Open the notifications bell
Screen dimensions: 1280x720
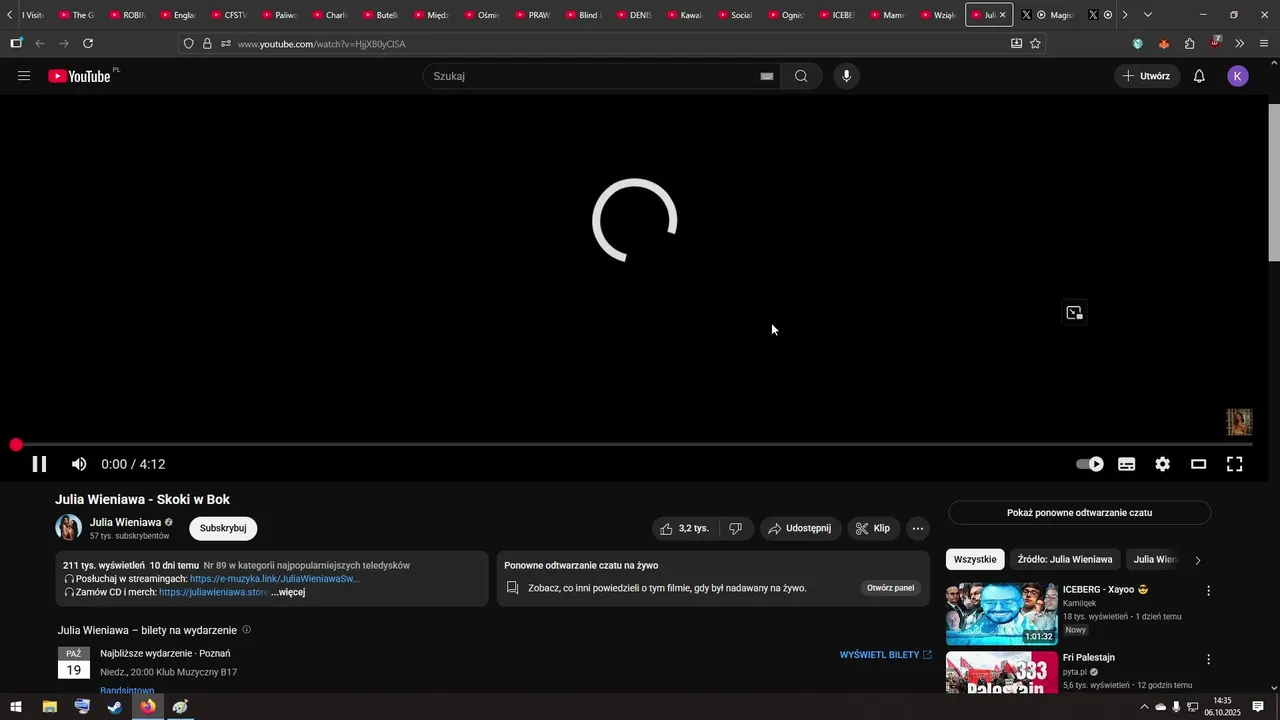pos(1199,76)
